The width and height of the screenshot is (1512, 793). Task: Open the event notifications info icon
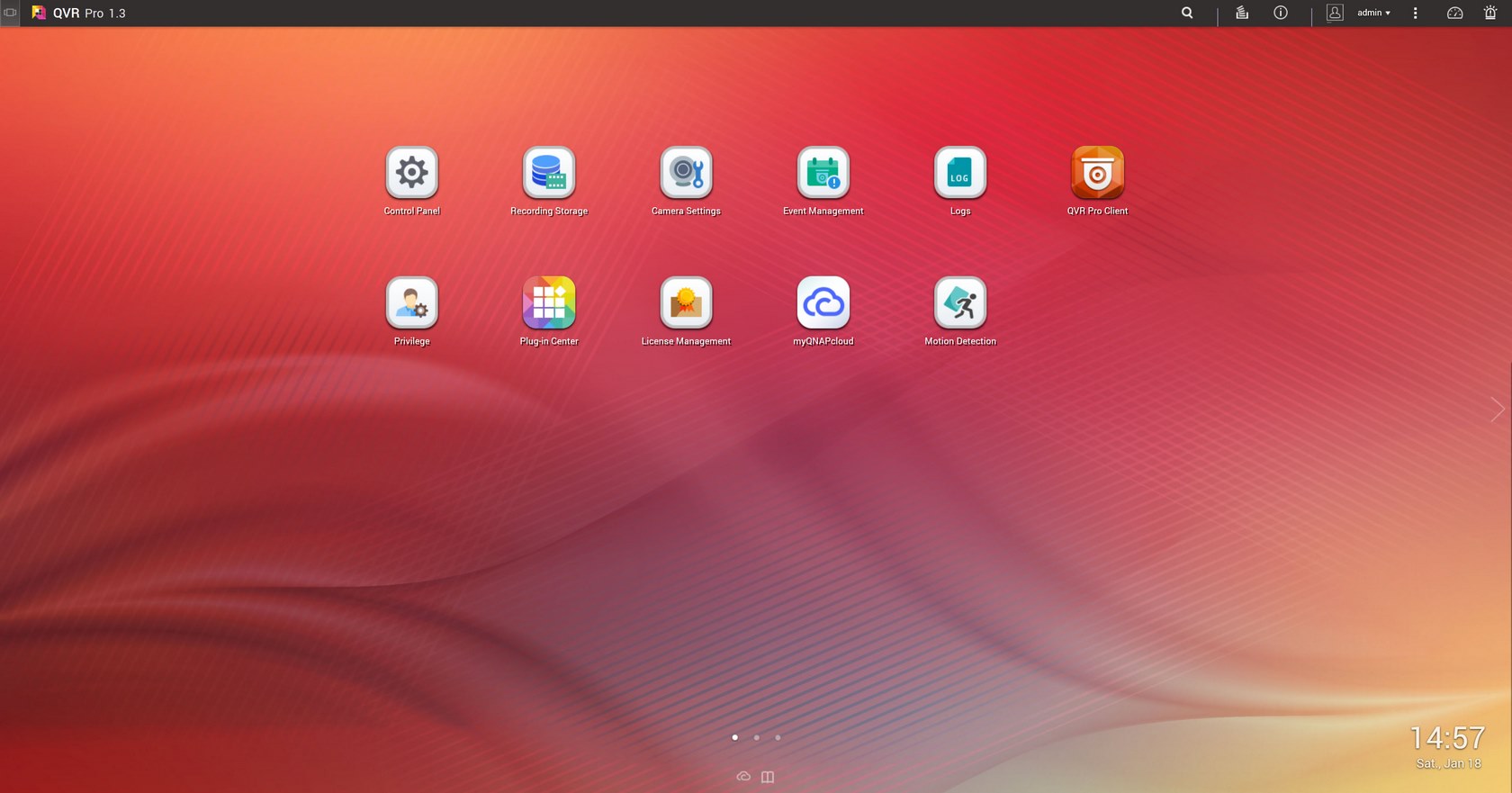(1281, 13)
